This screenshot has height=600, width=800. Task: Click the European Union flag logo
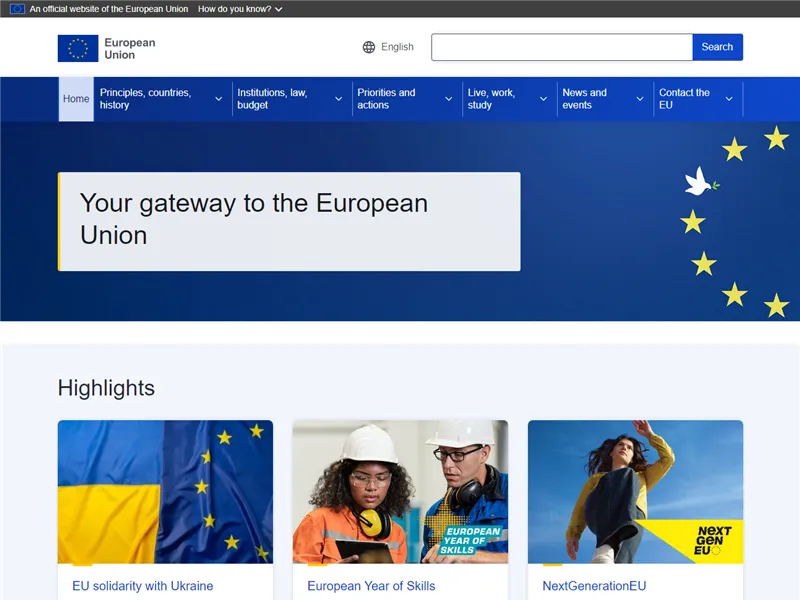coord(78,47)
